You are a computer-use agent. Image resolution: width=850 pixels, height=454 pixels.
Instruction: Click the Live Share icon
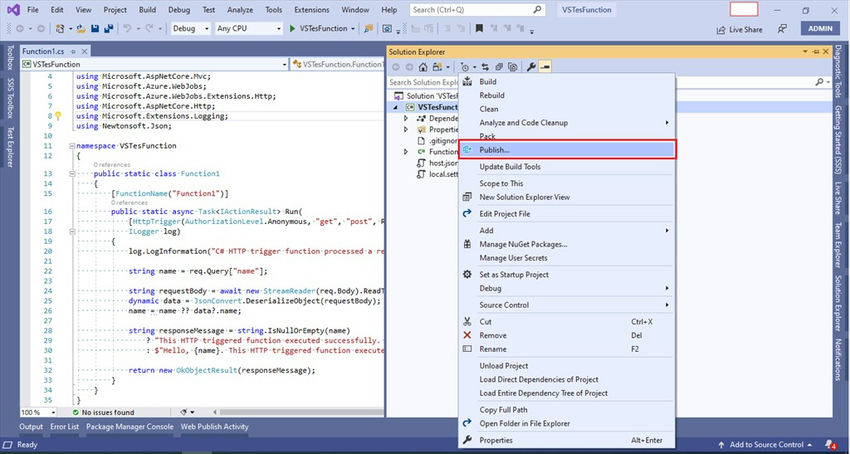click(x=721, y=29)
